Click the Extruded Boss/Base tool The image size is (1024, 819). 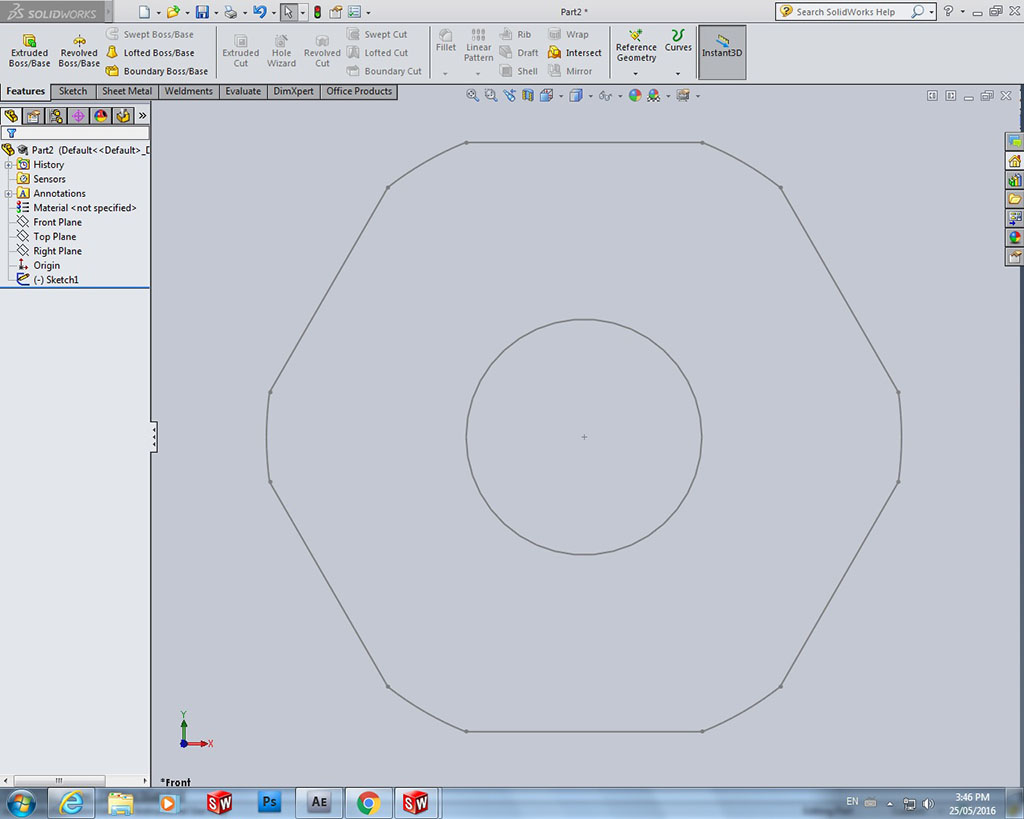[29, 51]
